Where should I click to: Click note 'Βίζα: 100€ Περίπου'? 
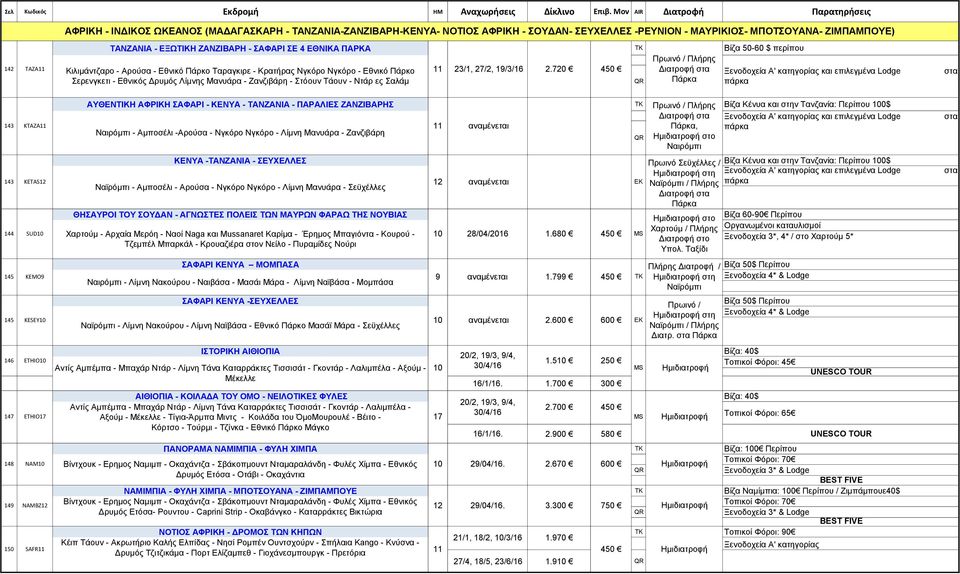tap(760, 449)
